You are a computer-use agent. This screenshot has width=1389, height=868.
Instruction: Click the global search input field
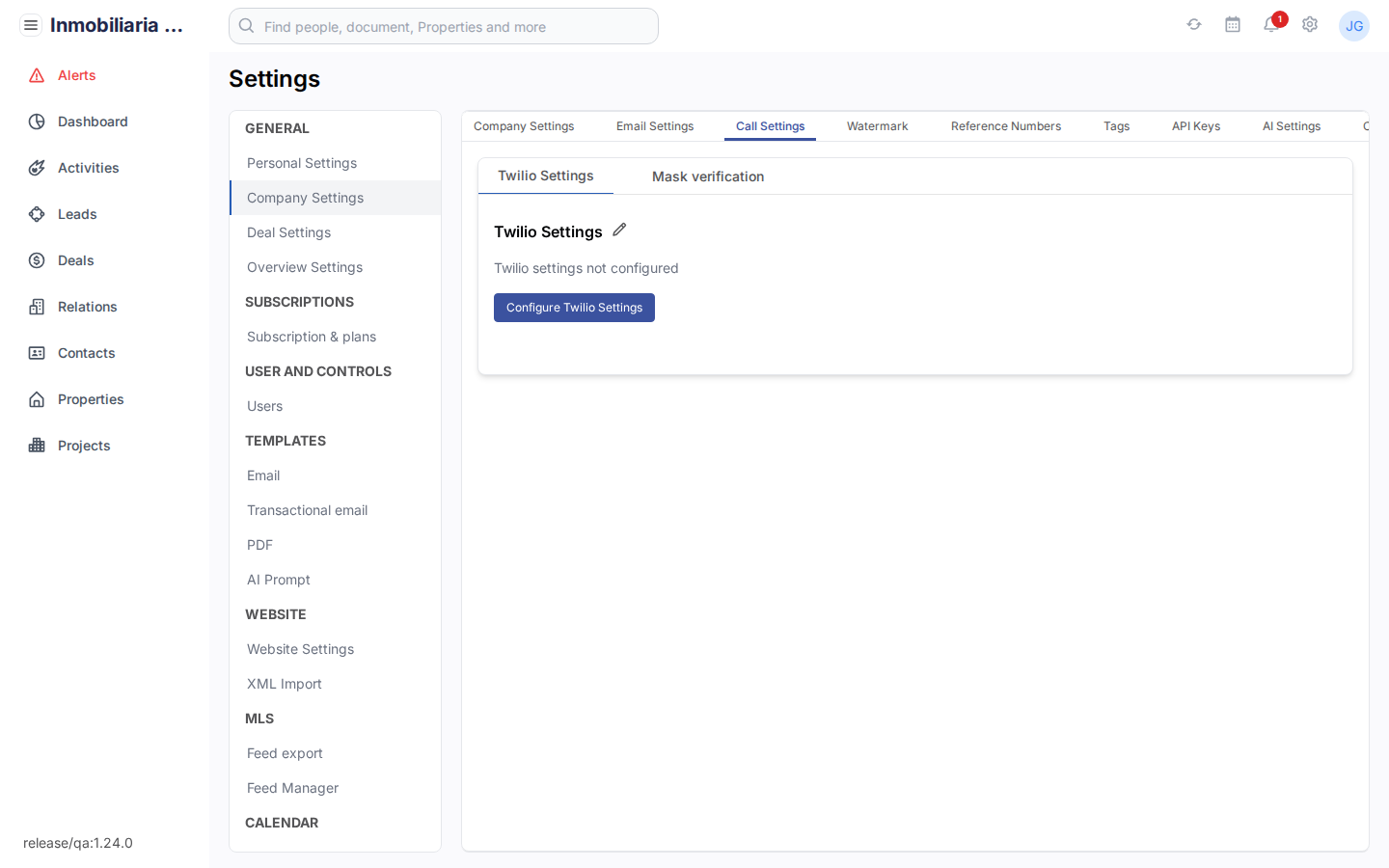pyautogui.click(x=444, y=26)
